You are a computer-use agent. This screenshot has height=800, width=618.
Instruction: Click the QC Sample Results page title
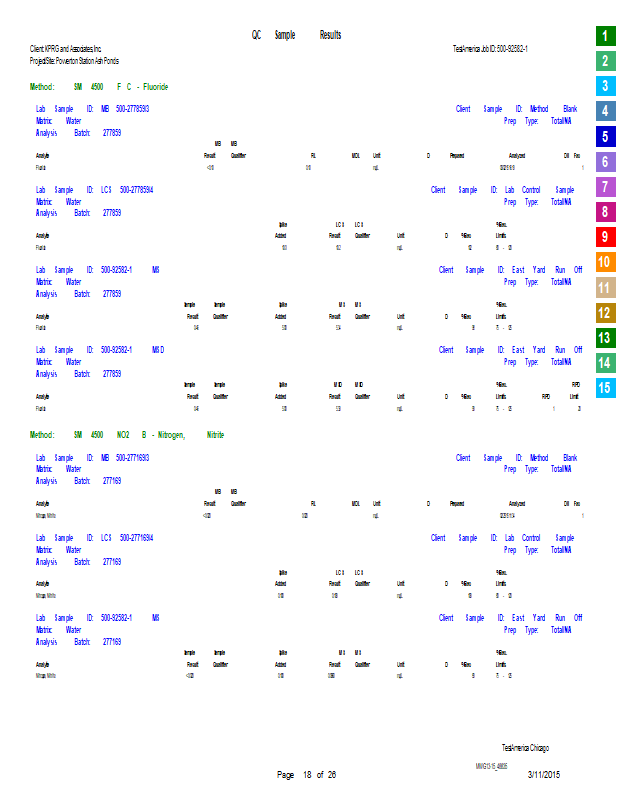coord(296,35)
